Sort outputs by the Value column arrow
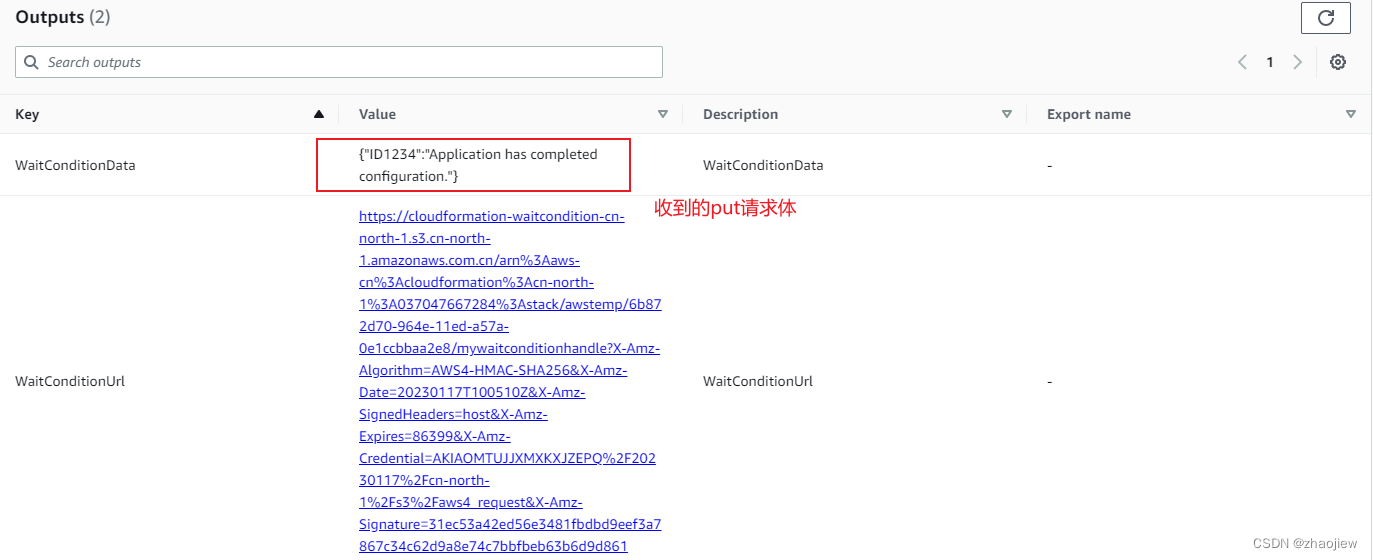This screenshot has width=1373, height=560. pyautogui.click(x=662, y=114)
